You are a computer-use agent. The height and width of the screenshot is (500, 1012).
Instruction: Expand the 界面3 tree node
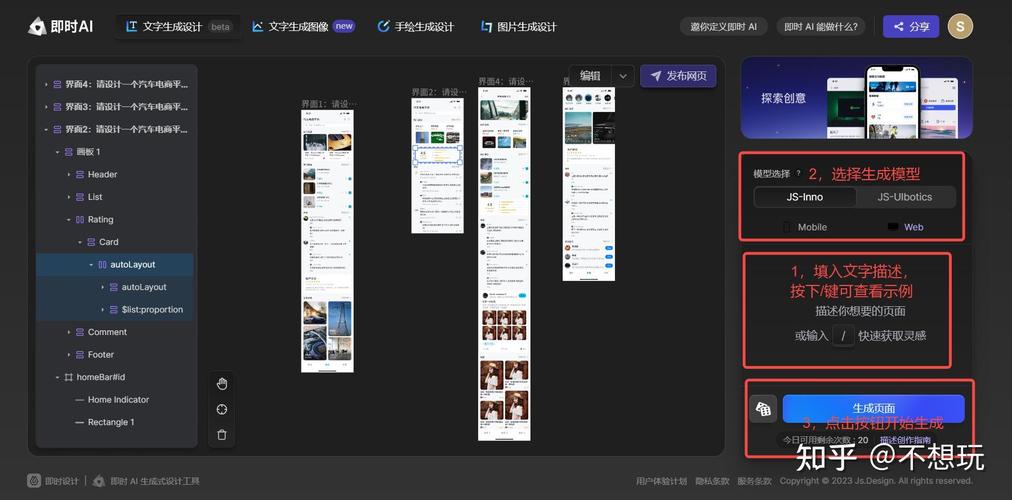(46, 107)
